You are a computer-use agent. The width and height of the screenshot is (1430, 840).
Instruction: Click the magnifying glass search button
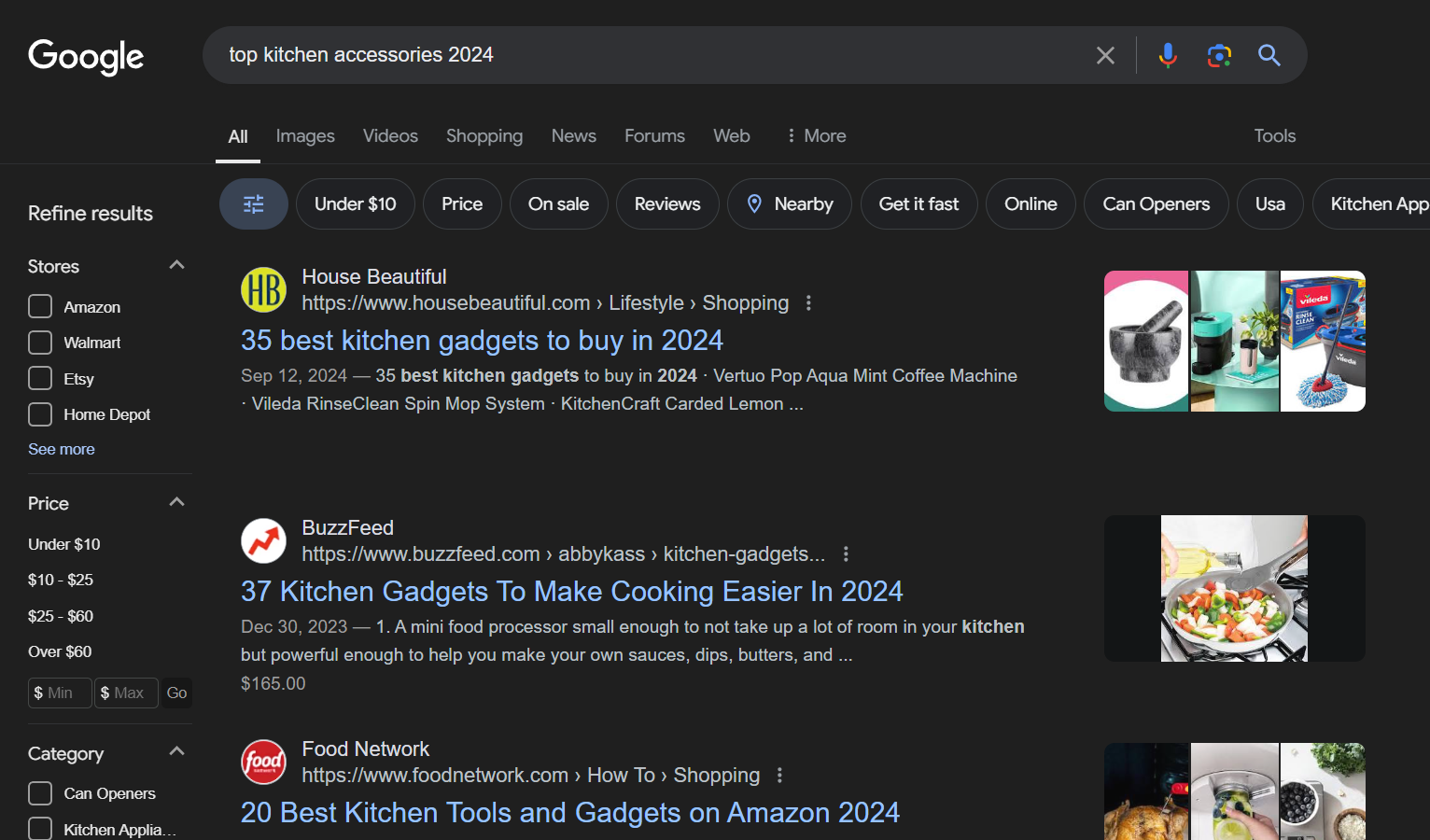click(1269, 56)
